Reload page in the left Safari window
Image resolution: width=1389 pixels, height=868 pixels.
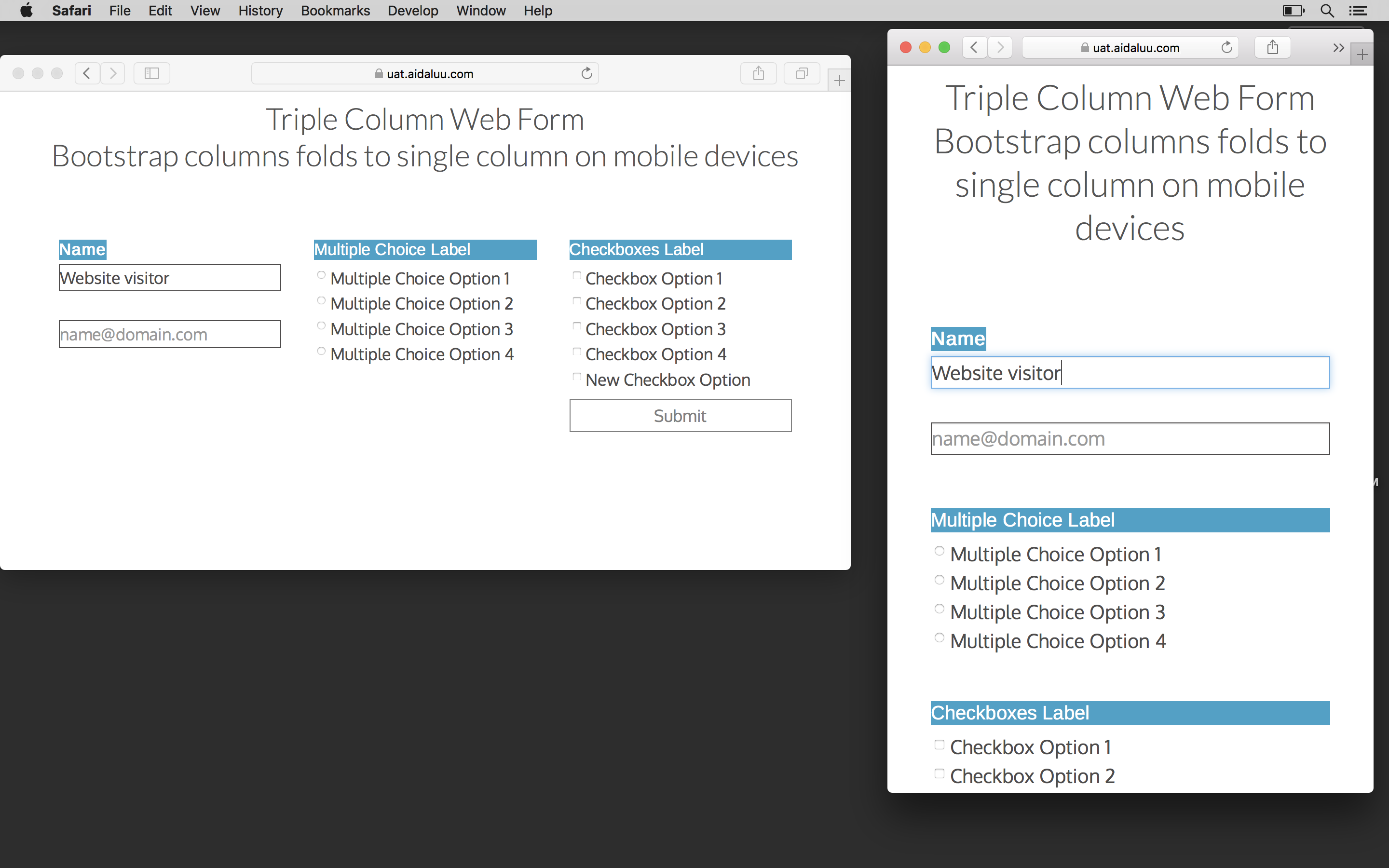[586, 73]
